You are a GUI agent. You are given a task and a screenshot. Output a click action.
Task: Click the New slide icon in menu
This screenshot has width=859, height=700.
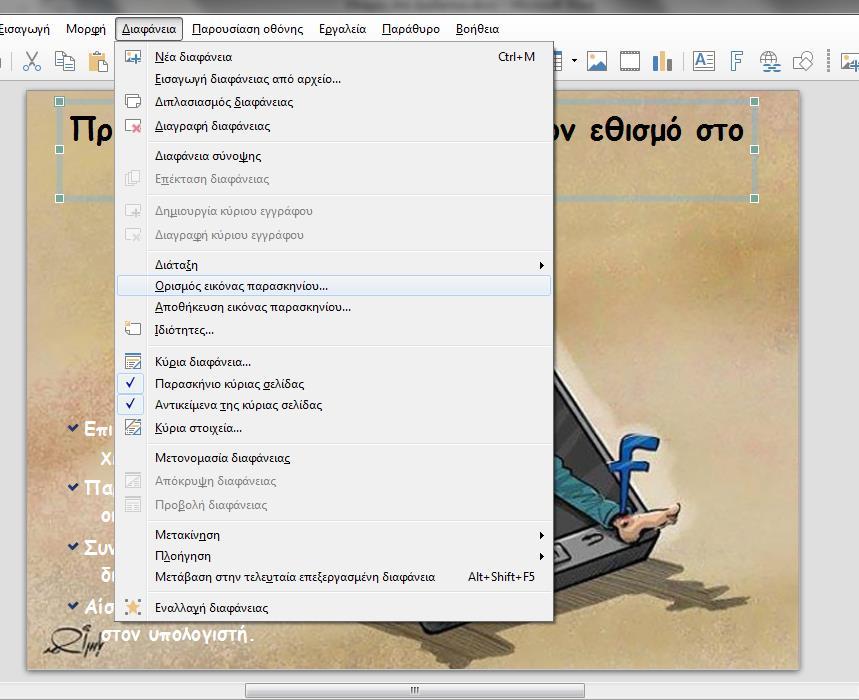pyautogui.click(x=133, y=56)
